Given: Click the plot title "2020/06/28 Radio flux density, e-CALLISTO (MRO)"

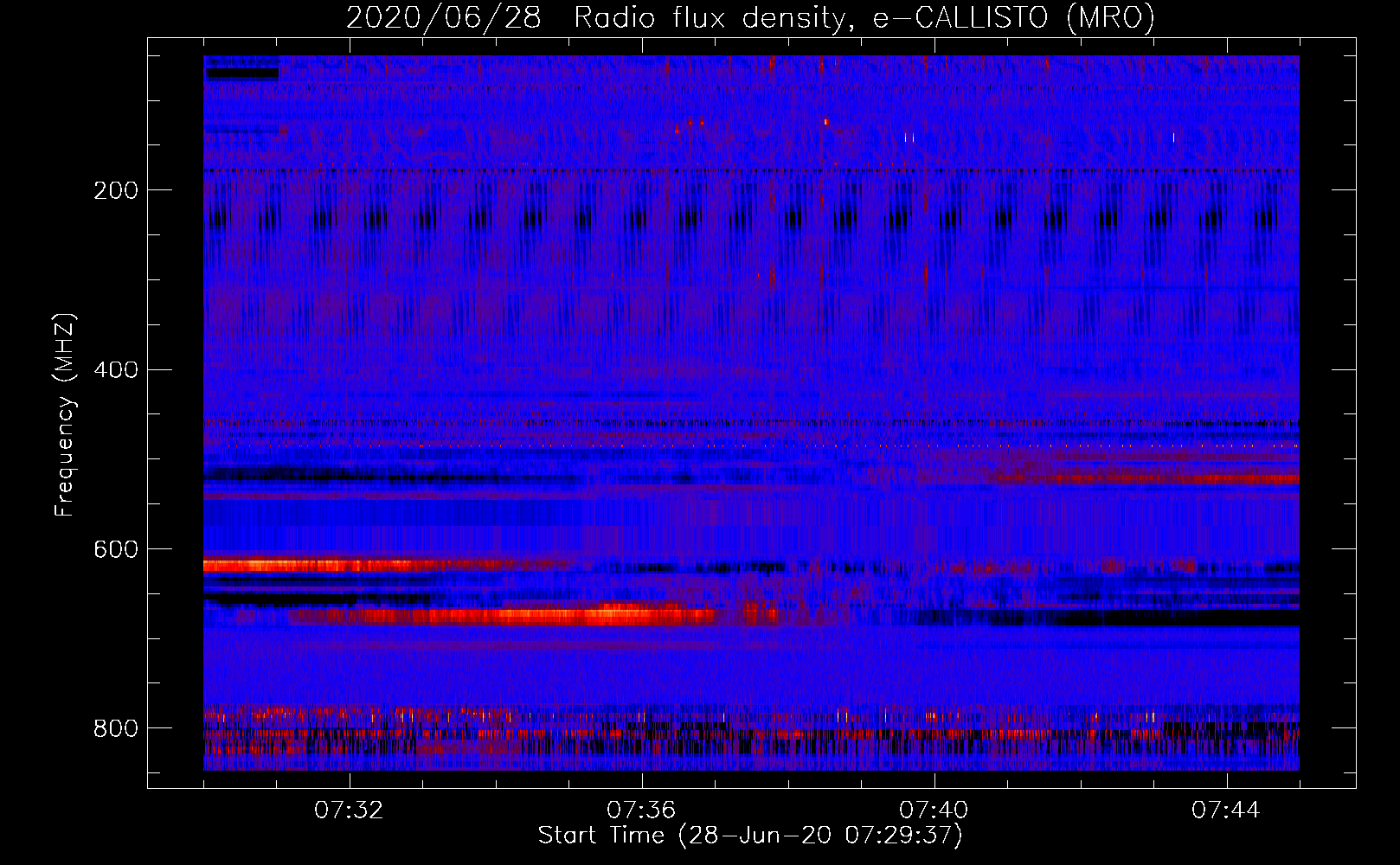Looking at the screenshot, I should [x=750, y=17].
